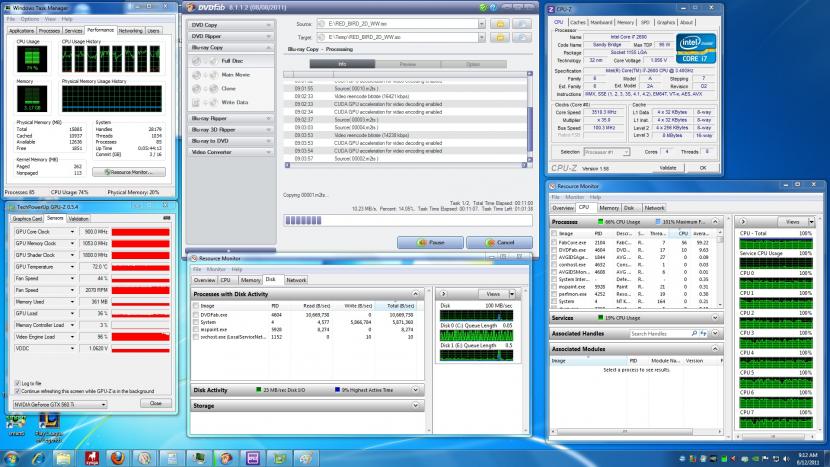Screen dimensions: 830x467
Task: Click the arrow button left of Views in Disk Resource Monitor
Action: [443, 294]
